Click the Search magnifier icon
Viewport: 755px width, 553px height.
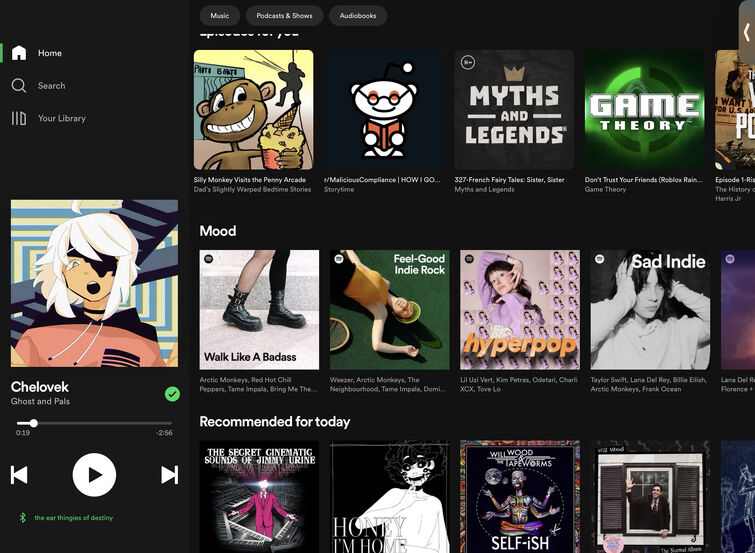19,86
